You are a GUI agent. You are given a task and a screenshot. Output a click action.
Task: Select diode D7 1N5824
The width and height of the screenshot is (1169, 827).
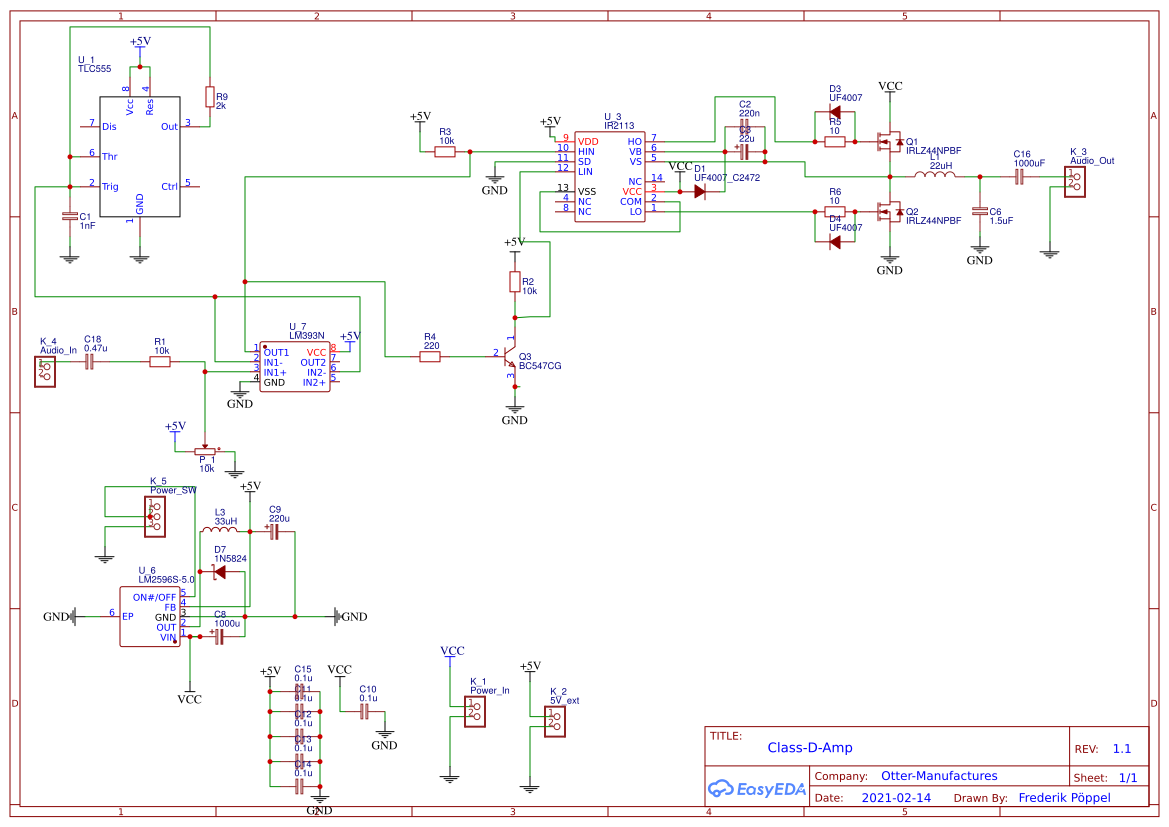(220, 570)
